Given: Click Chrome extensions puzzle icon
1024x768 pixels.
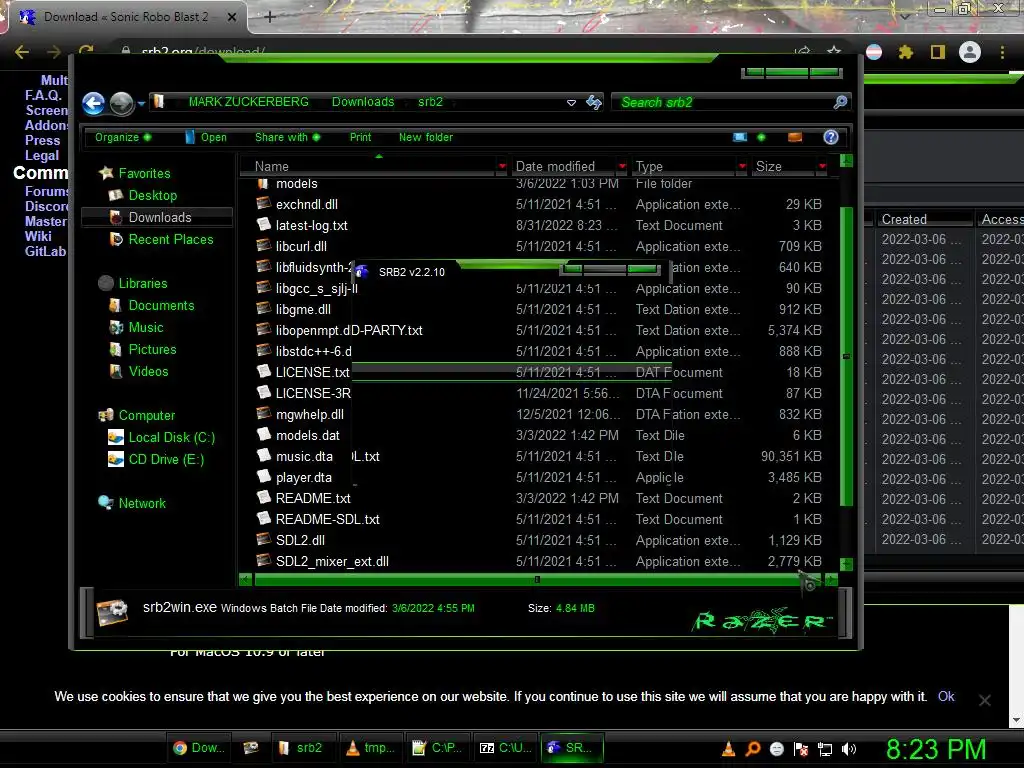Looking at the screenshot, I should [905, 52].
